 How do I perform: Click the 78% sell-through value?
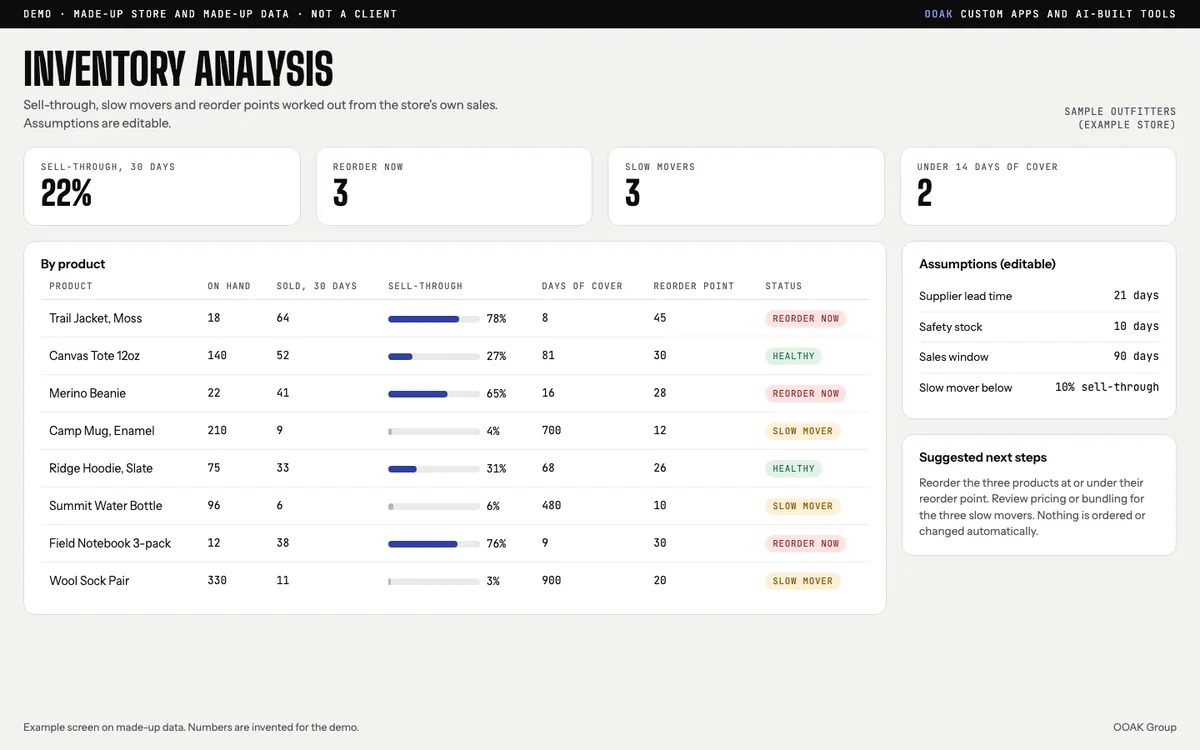496,319
